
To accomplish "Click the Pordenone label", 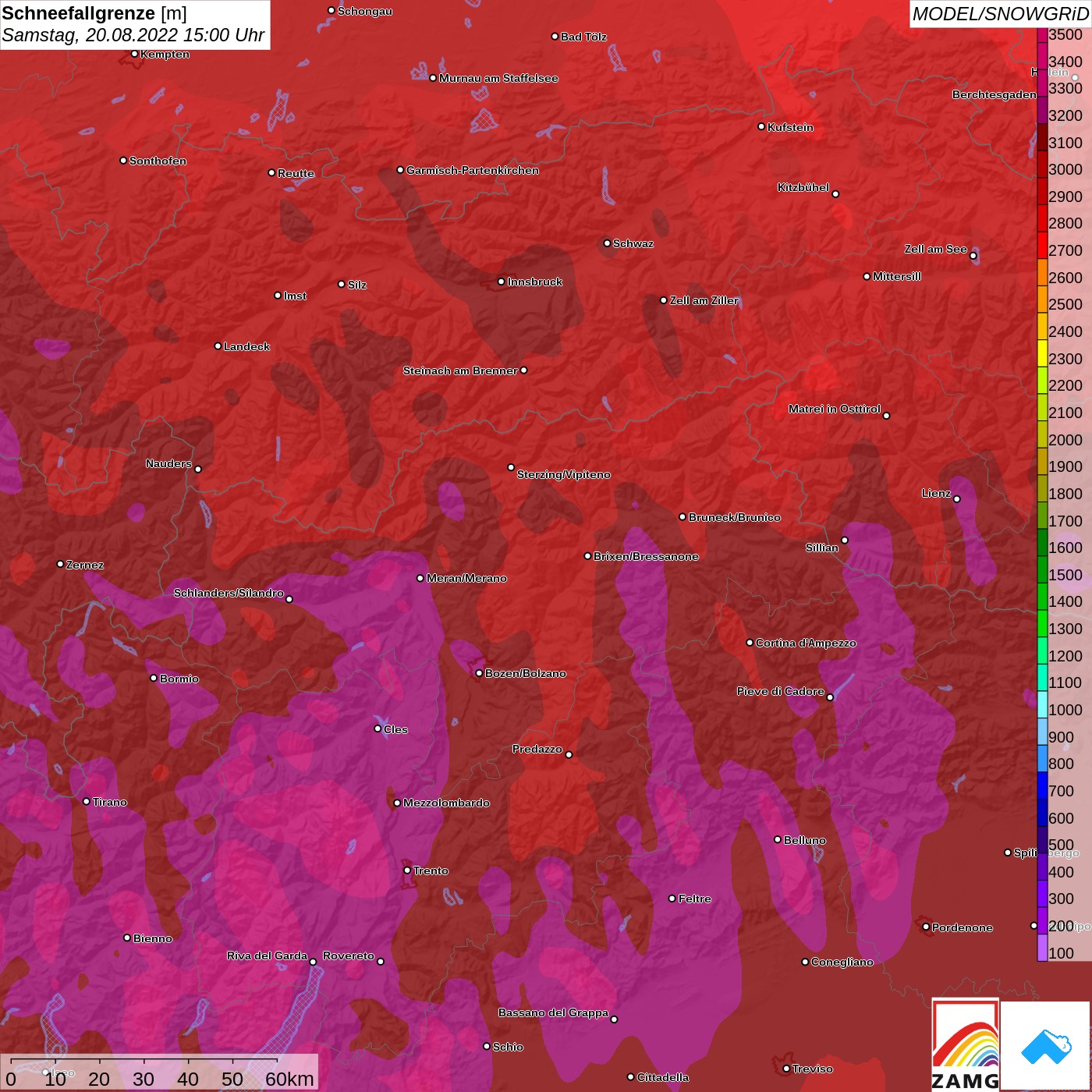I will (963, 927).
